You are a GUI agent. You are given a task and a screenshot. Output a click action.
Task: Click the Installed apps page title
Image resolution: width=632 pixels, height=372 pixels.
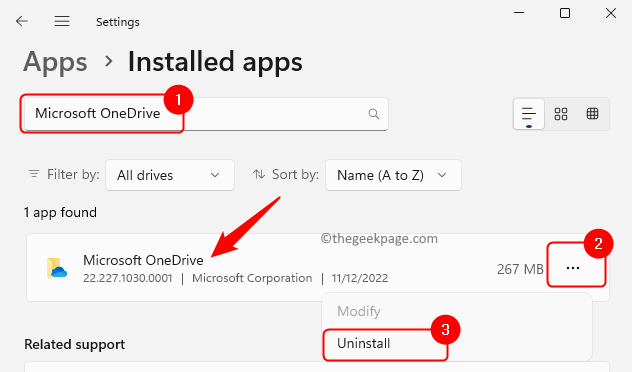click(x=215, y=62)
